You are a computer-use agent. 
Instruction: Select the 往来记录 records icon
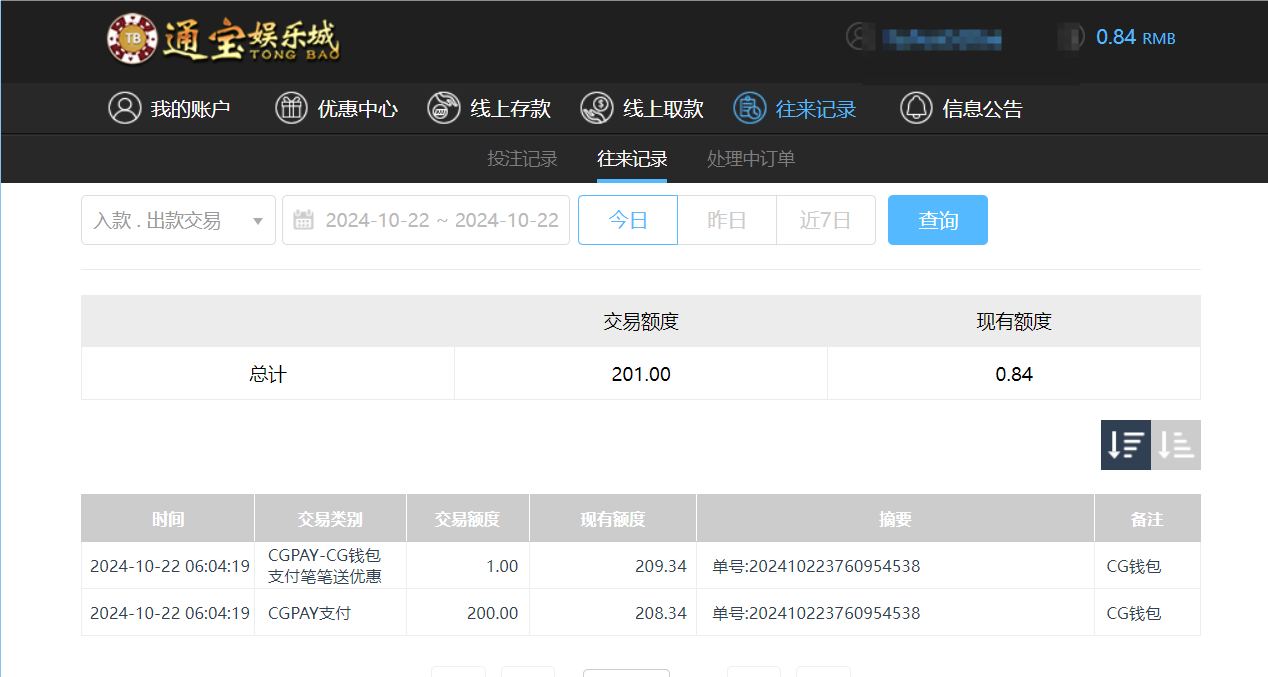coord(750,108)
